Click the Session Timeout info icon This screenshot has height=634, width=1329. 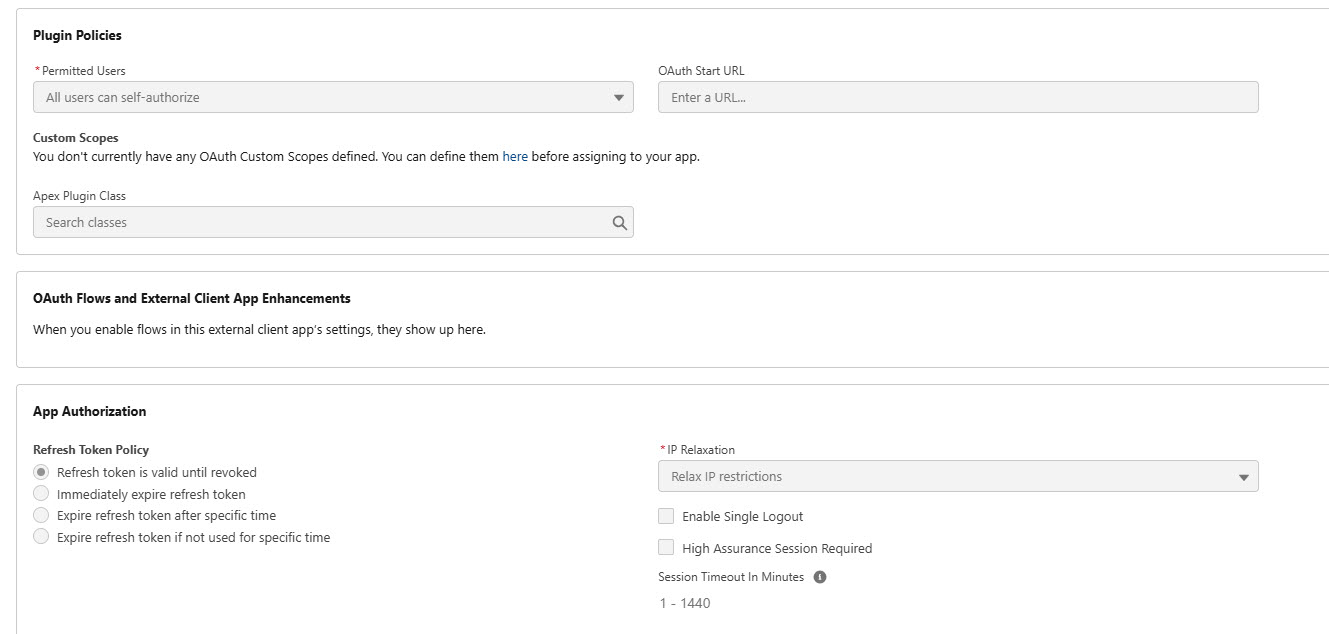(x=820, y=577)
